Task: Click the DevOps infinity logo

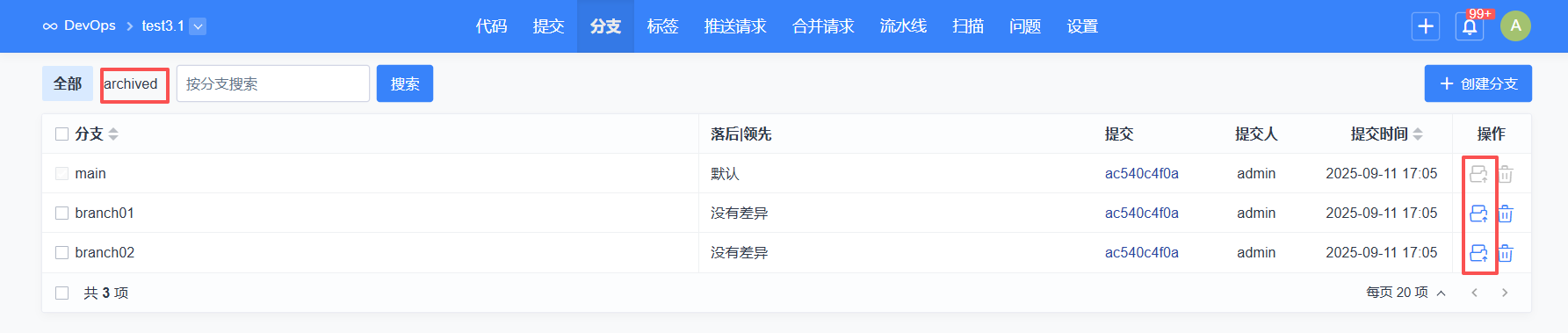Action: coord(50,26)
